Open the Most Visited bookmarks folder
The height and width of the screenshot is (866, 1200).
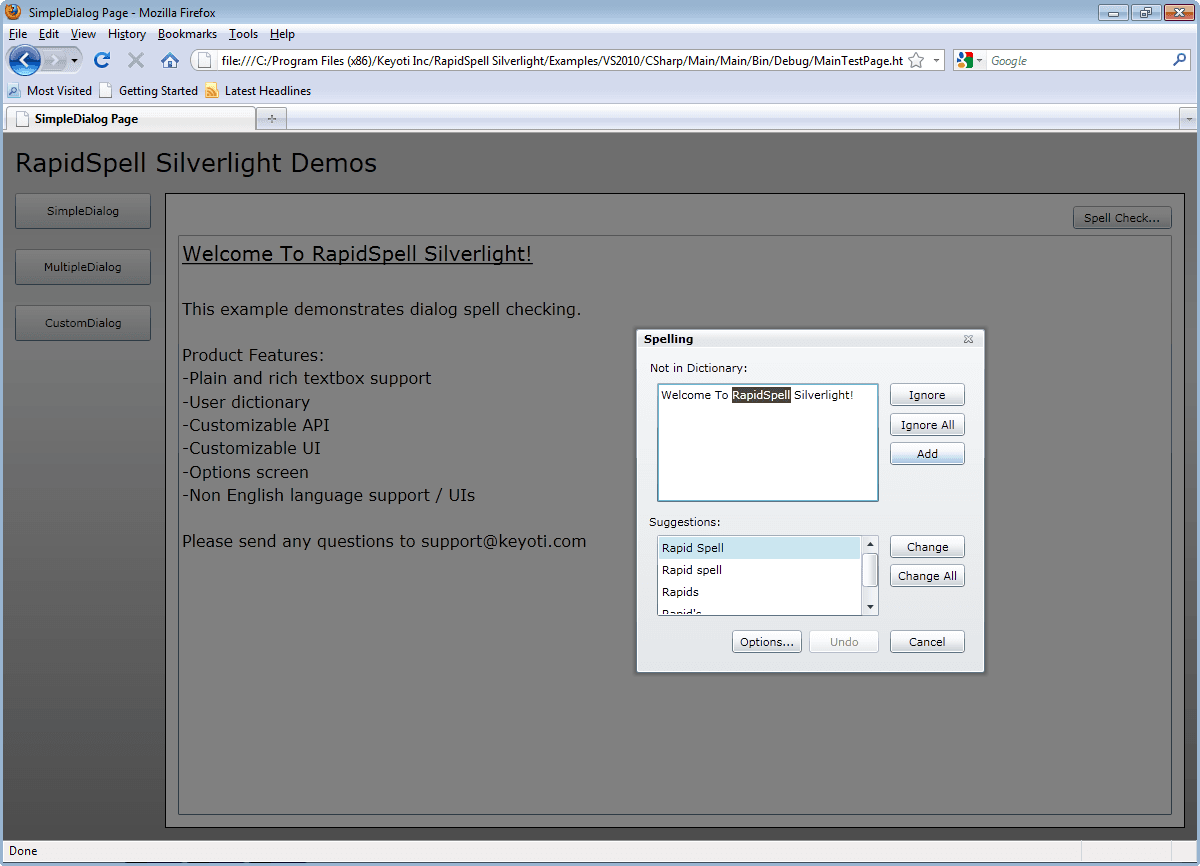(x=50, y=90)
